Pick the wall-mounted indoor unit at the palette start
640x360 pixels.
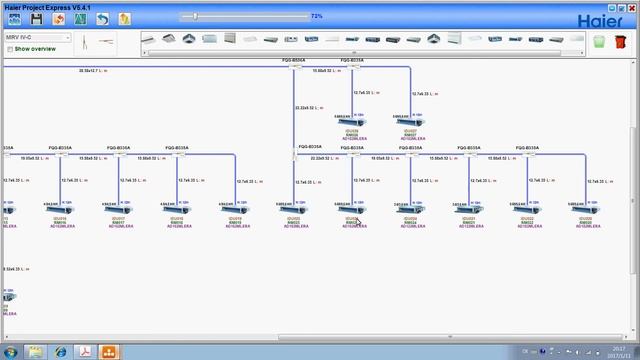[148, 40]
